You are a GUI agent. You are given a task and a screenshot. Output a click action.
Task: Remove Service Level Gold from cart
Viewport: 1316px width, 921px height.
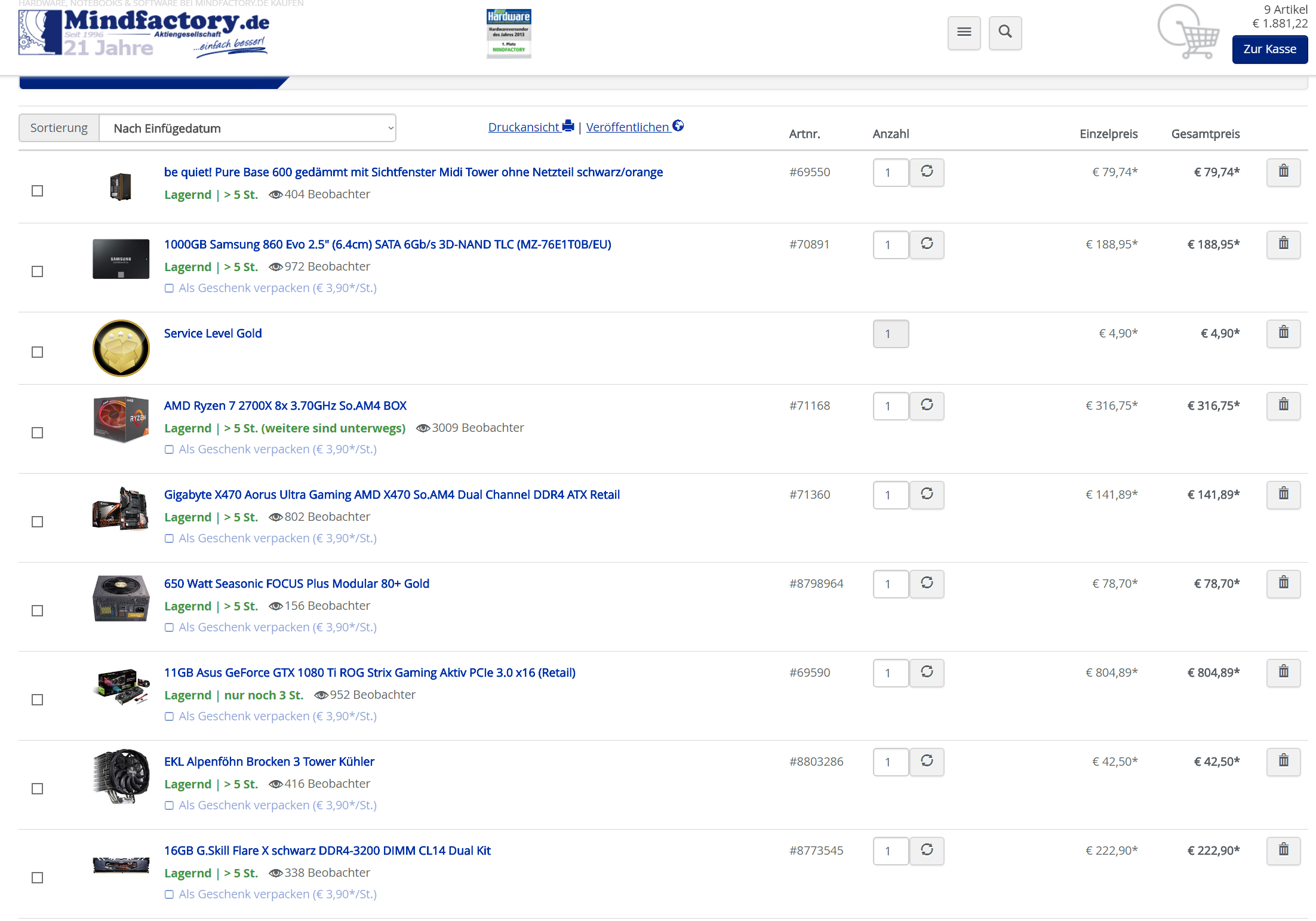[1283, 333]
